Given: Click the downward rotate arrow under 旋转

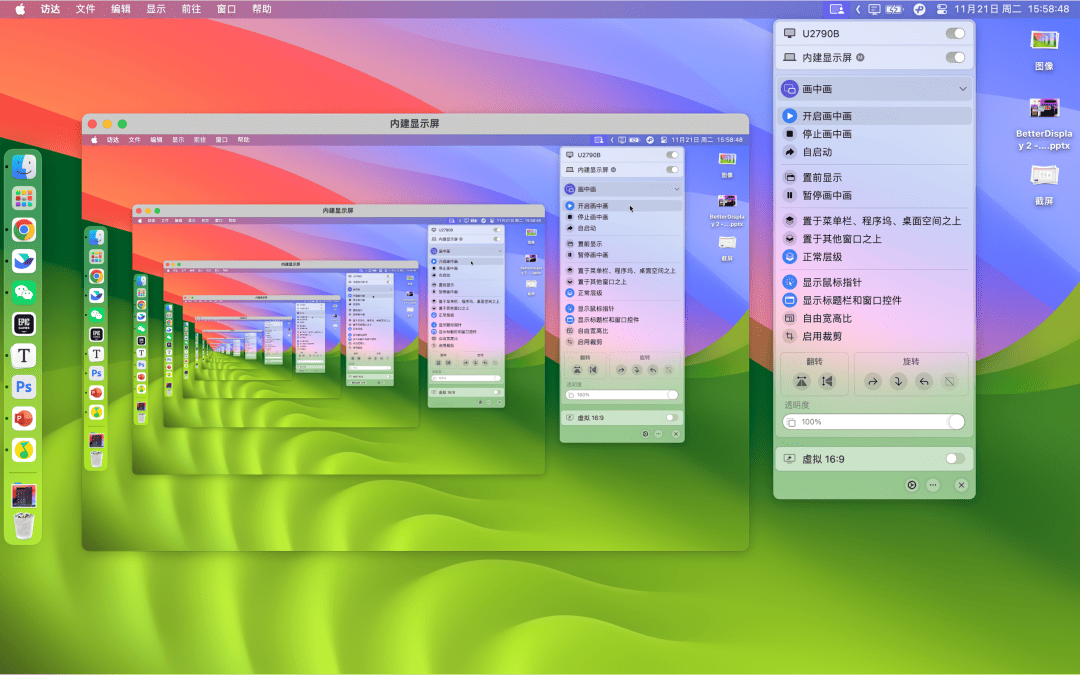Looking at the screenshot, I should pos(898,381).
